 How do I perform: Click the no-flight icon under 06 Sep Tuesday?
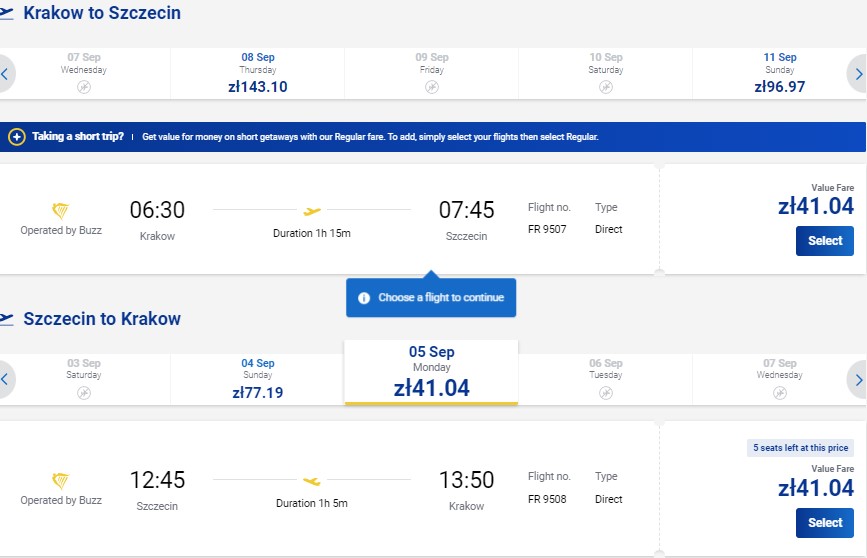coord(606,393)
